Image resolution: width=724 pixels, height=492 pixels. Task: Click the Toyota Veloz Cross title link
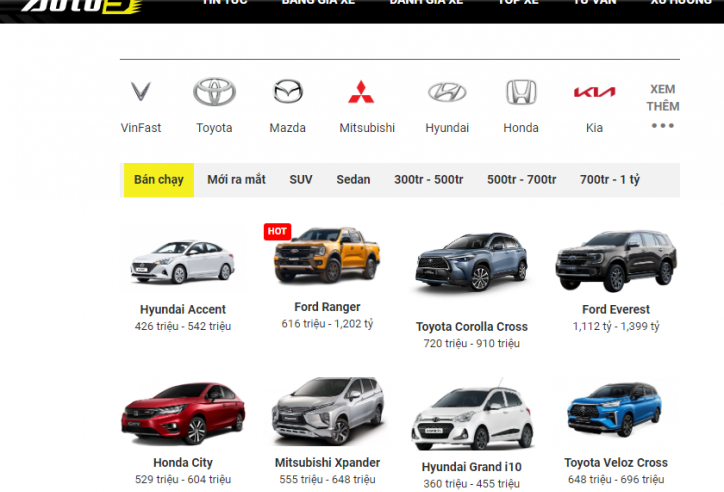pos(616,462)
